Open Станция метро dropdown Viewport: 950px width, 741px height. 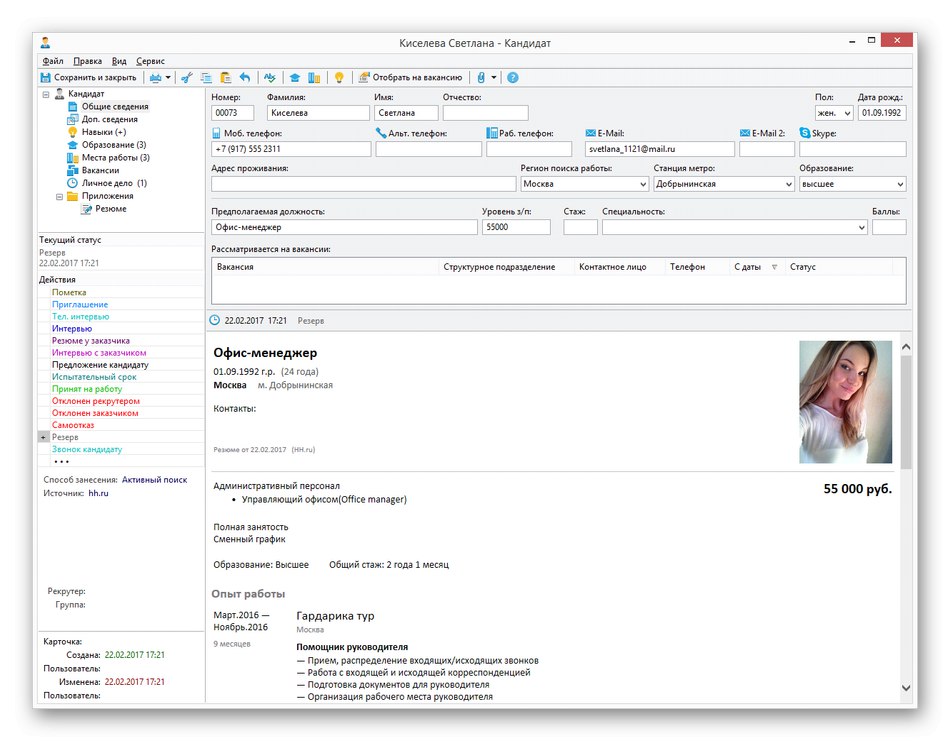coord(788,184)
